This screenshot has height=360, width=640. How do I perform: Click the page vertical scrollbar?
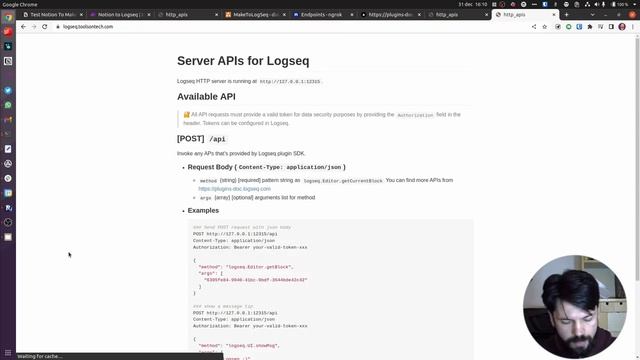coord(637,159)
